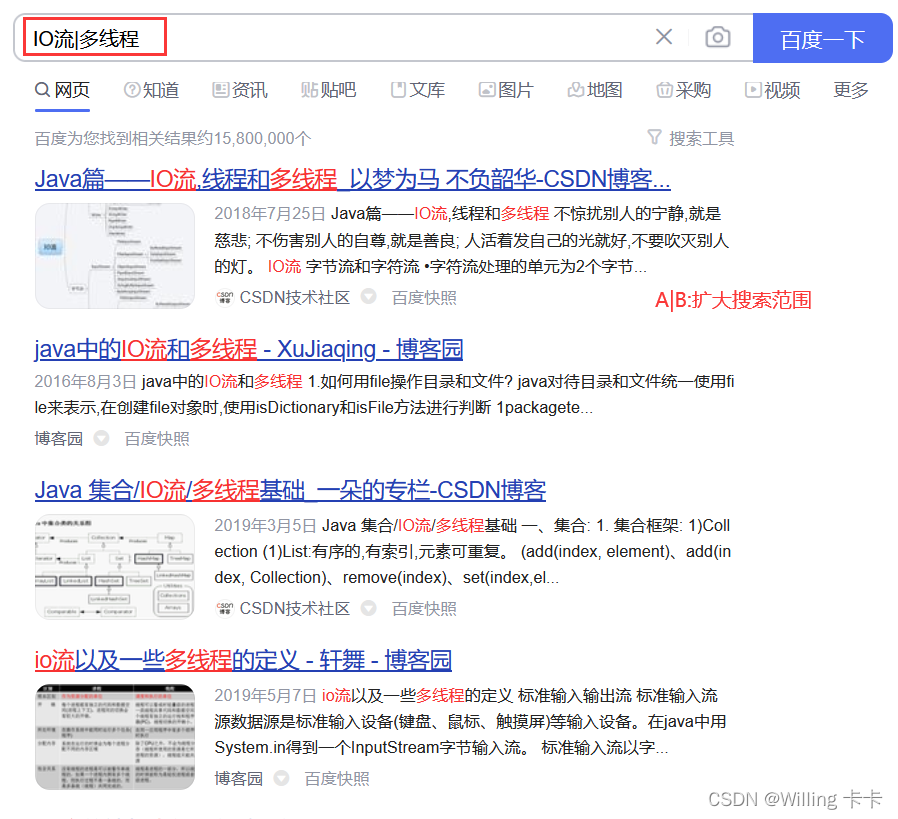The width and height of the screenshot is (898, 819).
Task: Go to the 贴吧 tab
Action: pyautogui.click(x=329, y=90)
